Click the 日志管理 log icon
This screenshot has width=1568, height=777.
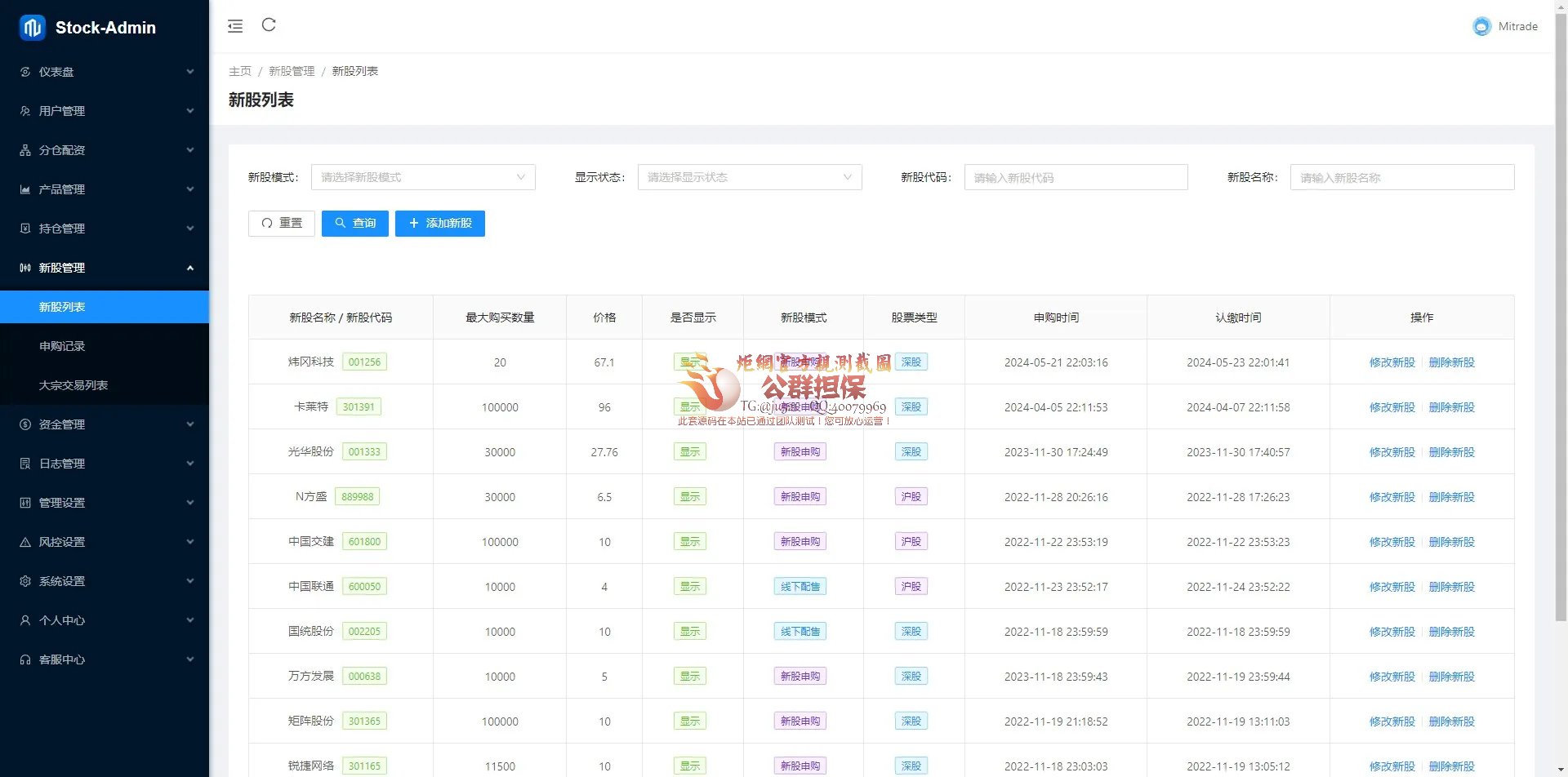point(25,464)
